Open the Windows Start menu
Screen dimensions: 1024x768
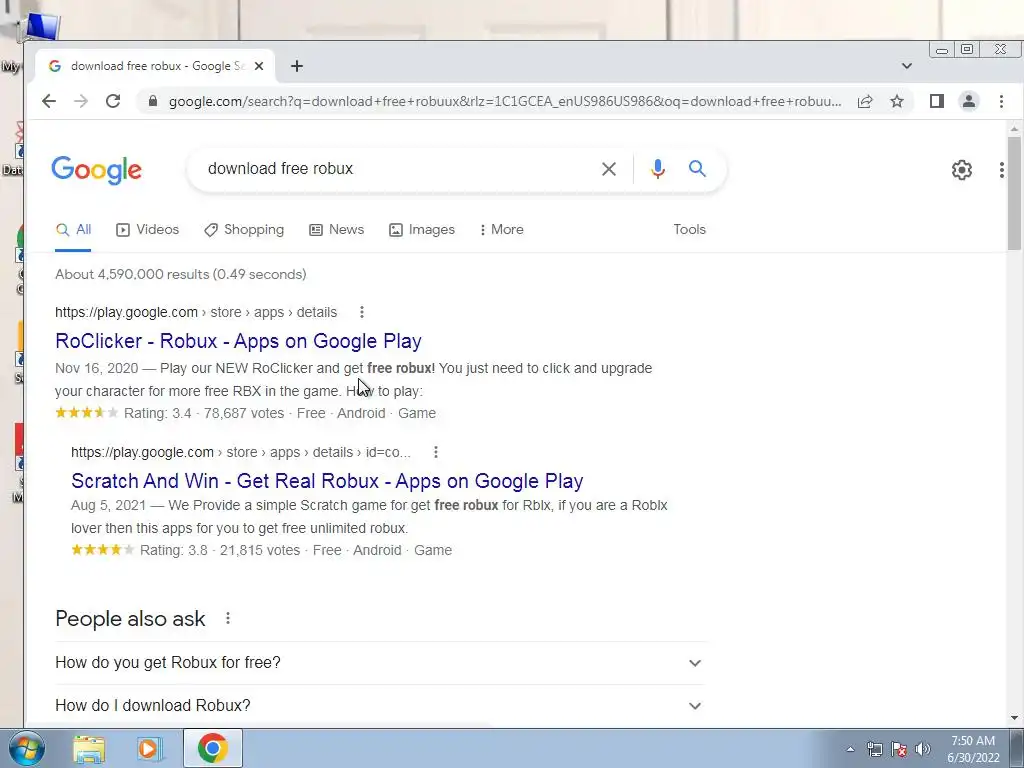[26, 748]
